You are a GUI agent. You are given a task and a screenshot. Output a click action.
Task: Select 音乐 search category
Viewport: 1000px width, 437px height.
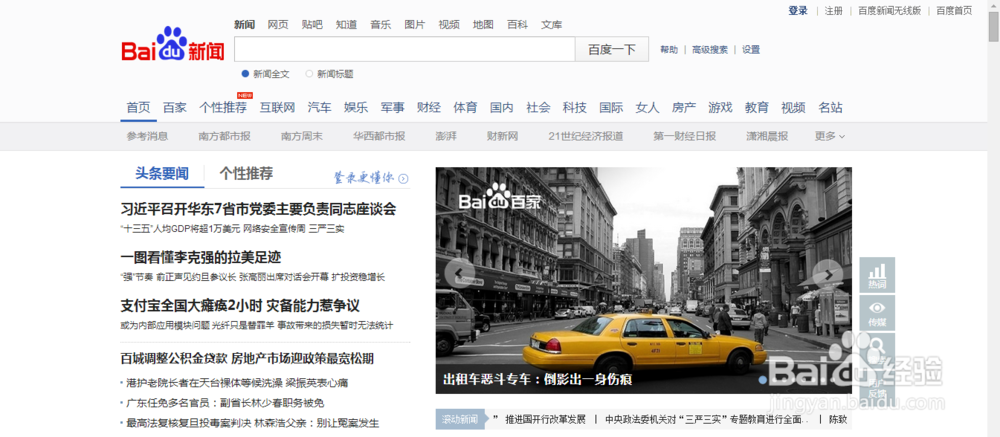[x=381, y=25]
